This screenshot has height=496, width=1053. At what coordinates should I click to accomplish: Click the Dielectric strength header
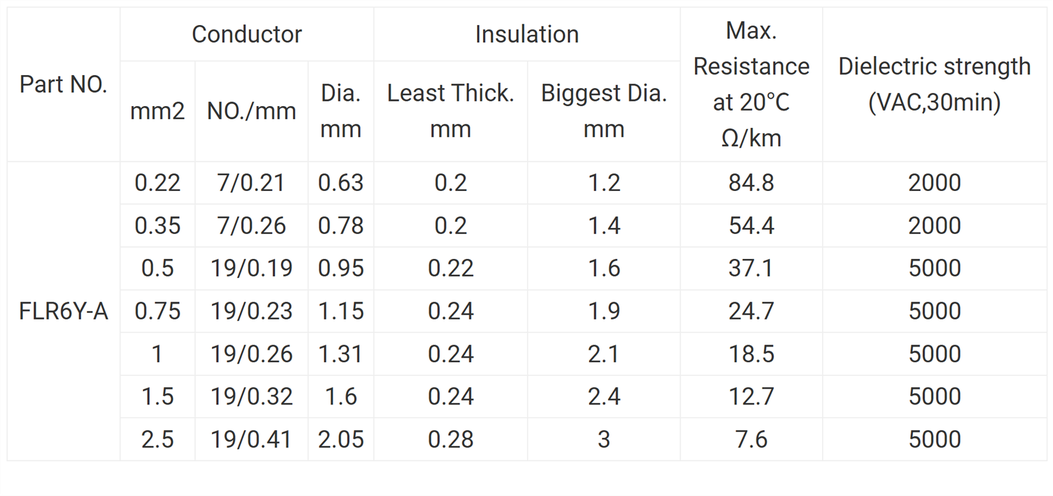click(x=934, y=85)
